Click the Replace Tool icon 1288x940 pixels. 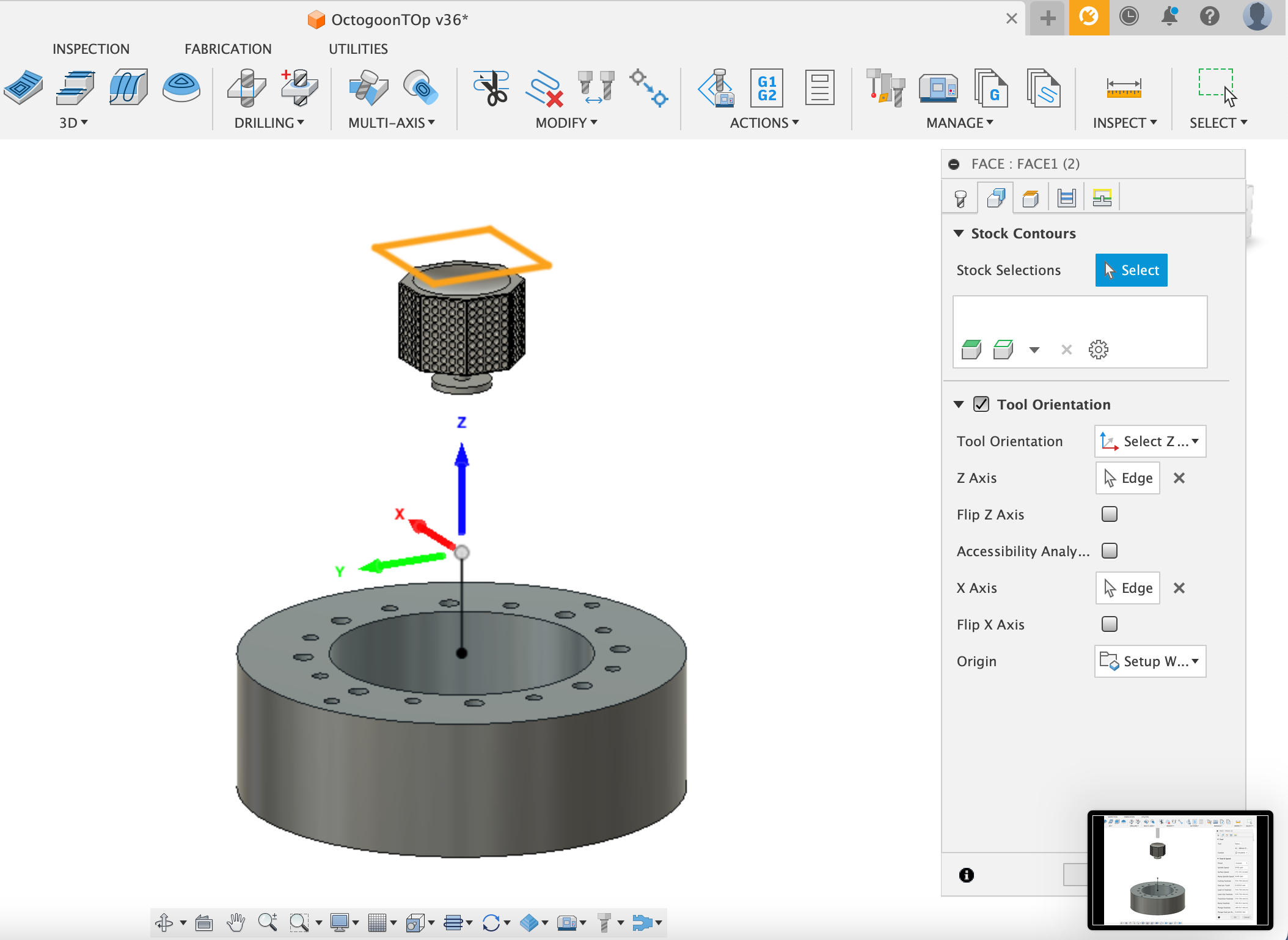click(x=596, y=87)
